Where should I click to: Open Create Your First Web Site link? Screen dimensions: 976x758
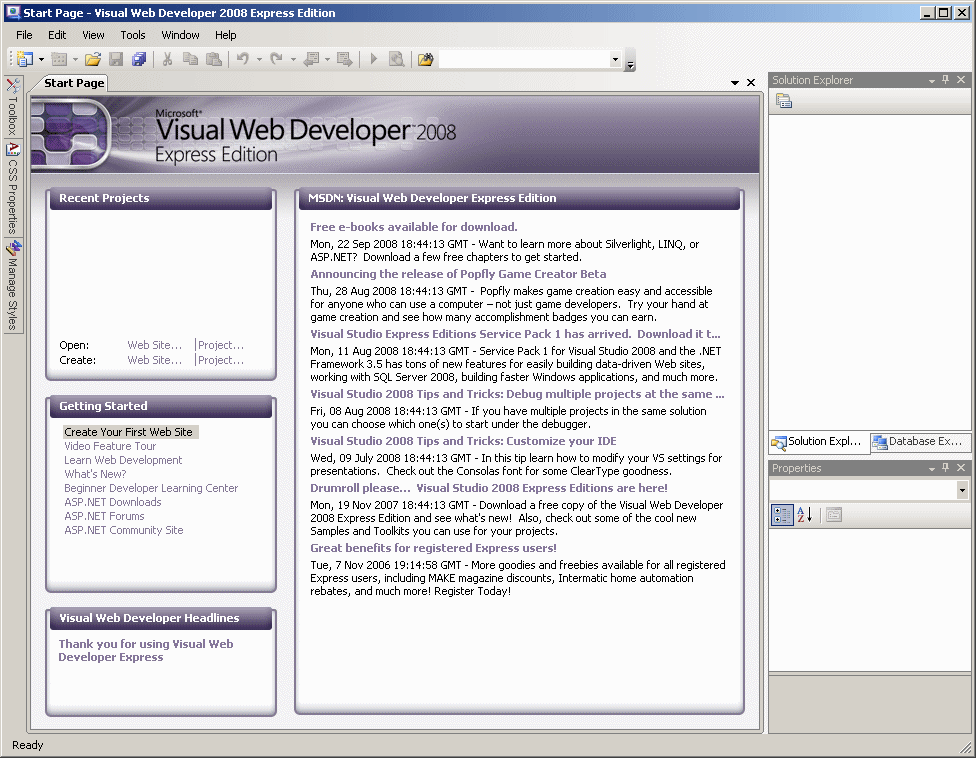point(128,432)
